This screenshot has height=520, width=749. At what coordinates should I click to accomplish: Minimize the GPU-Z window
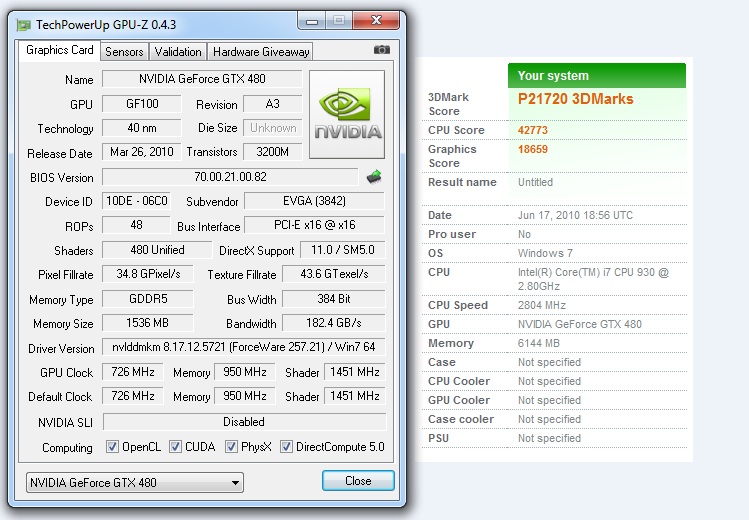click(312, 21)
